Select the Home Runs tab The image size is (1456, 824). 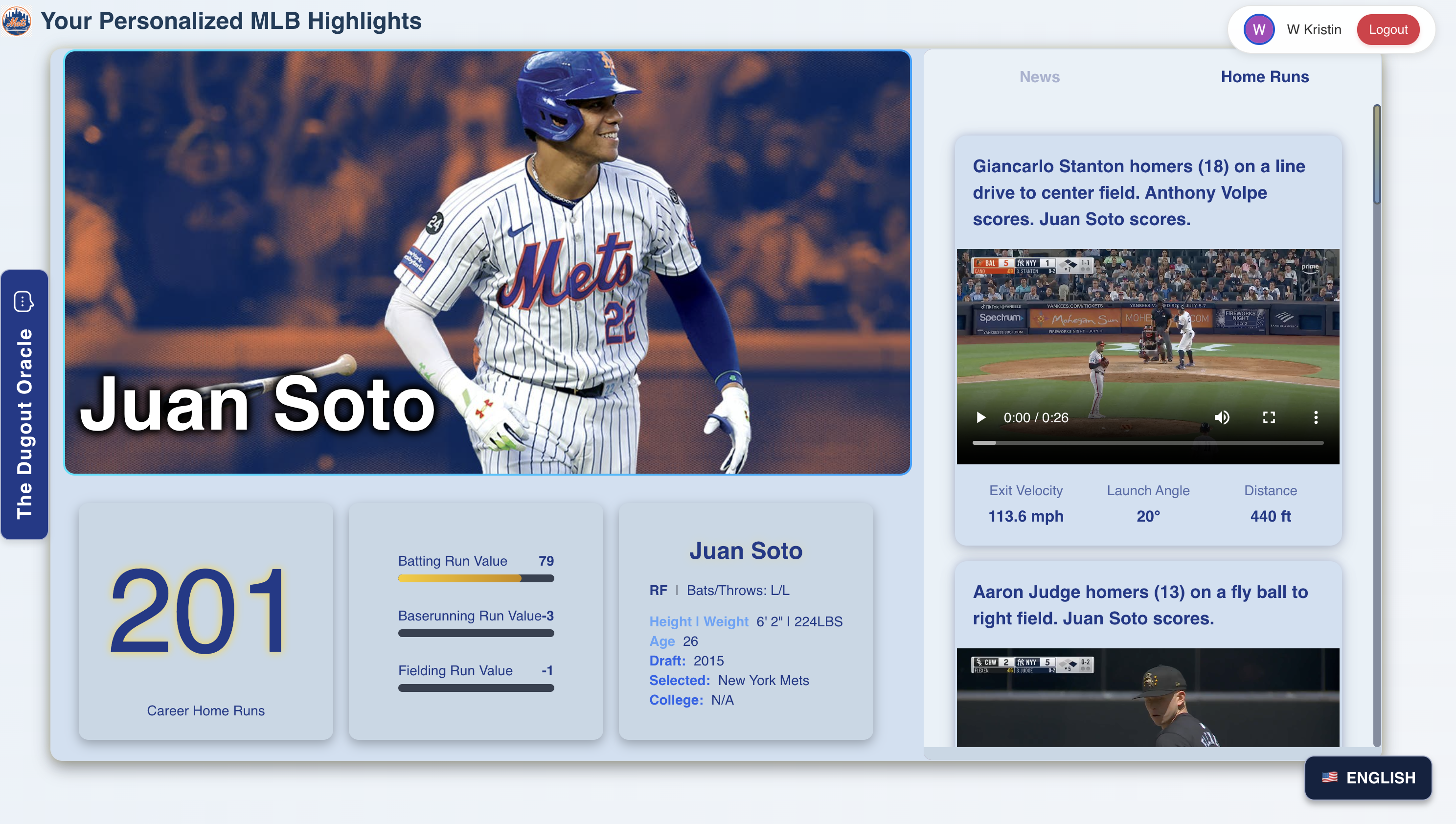coord(1264,76)
